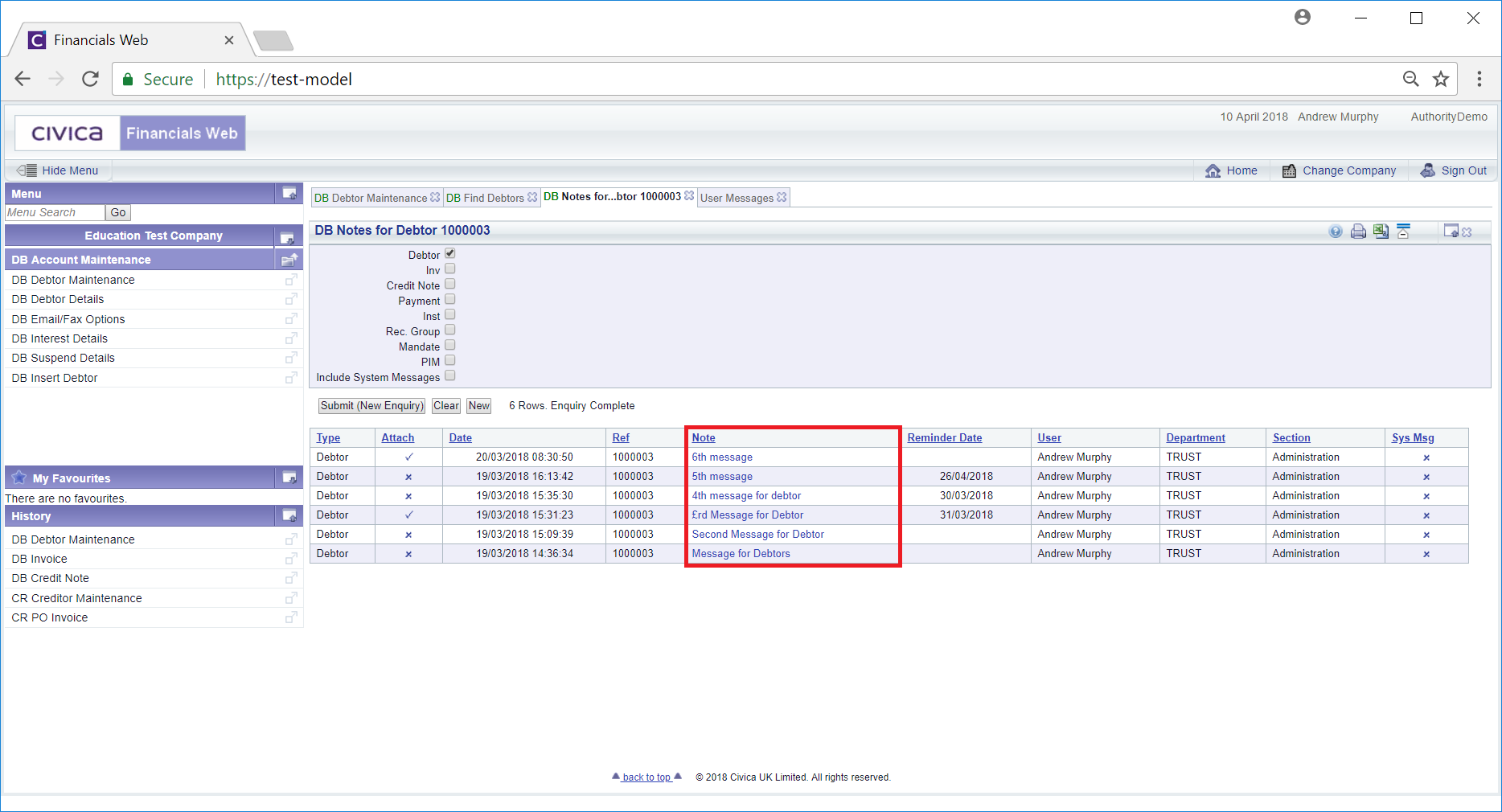Switch to DB Debtor Maintenance tab

pos(371,198)
